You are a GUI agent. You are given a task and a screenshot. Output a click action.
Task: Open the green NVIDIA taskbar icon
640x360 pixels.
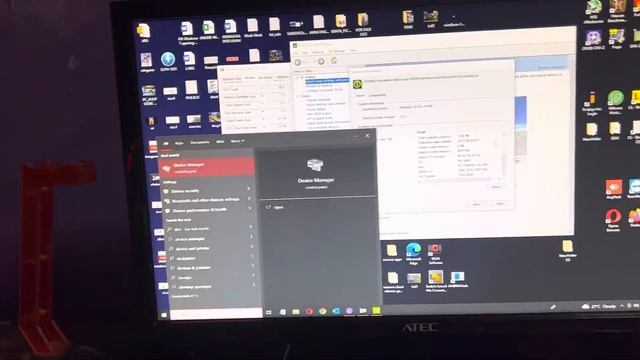point(376,310)
